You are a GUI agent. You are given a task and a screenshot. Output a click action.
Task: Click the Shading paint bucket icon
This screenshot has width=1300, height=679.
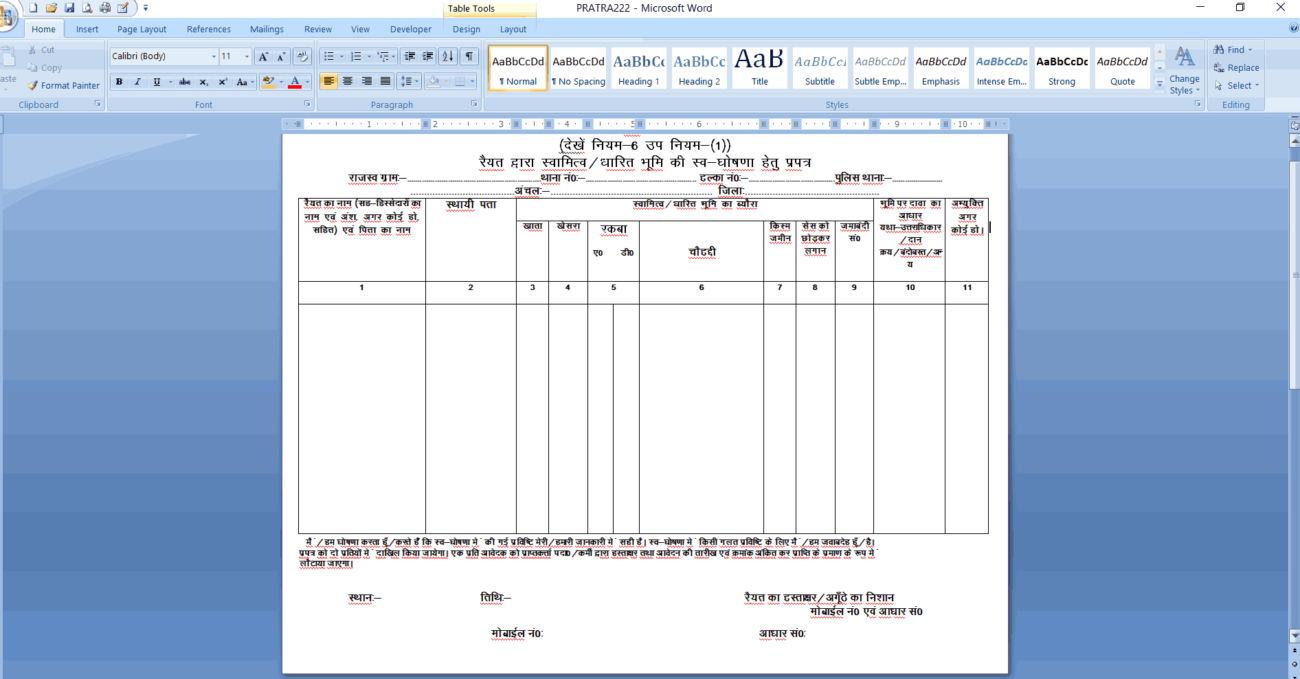(x=436, y=82)
